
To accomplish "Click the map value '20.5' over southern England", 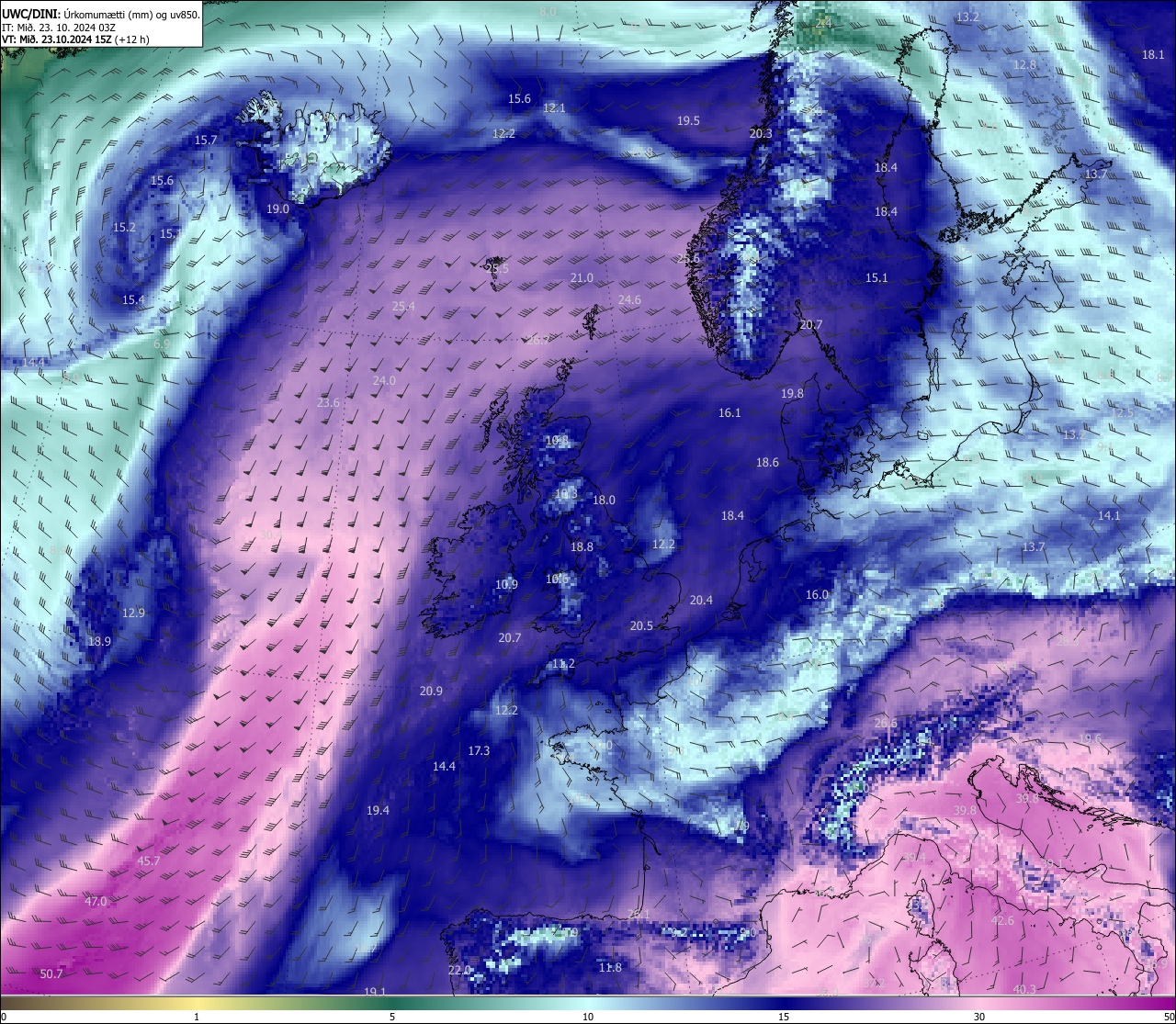I will (641, 625).
